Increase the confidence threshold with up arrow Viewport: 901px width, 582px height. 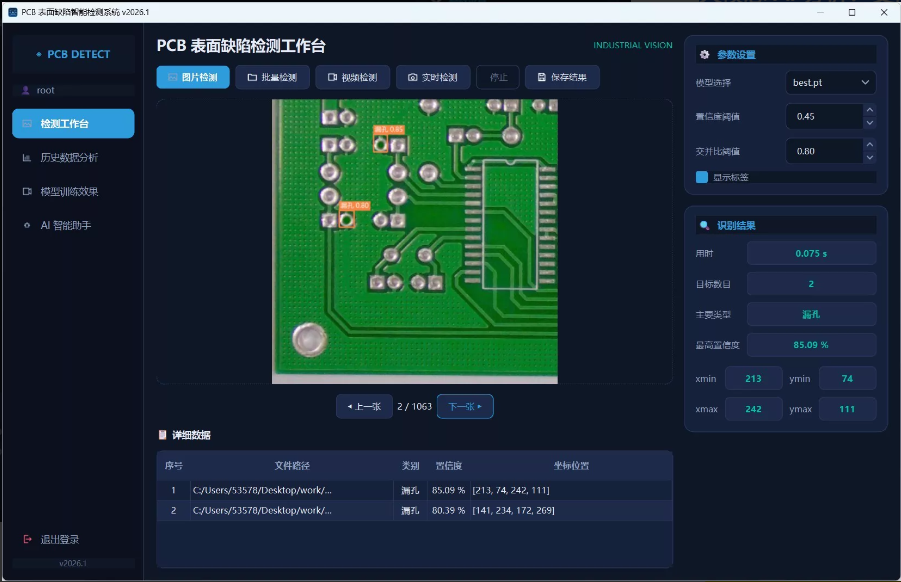(x=870, y=110)
